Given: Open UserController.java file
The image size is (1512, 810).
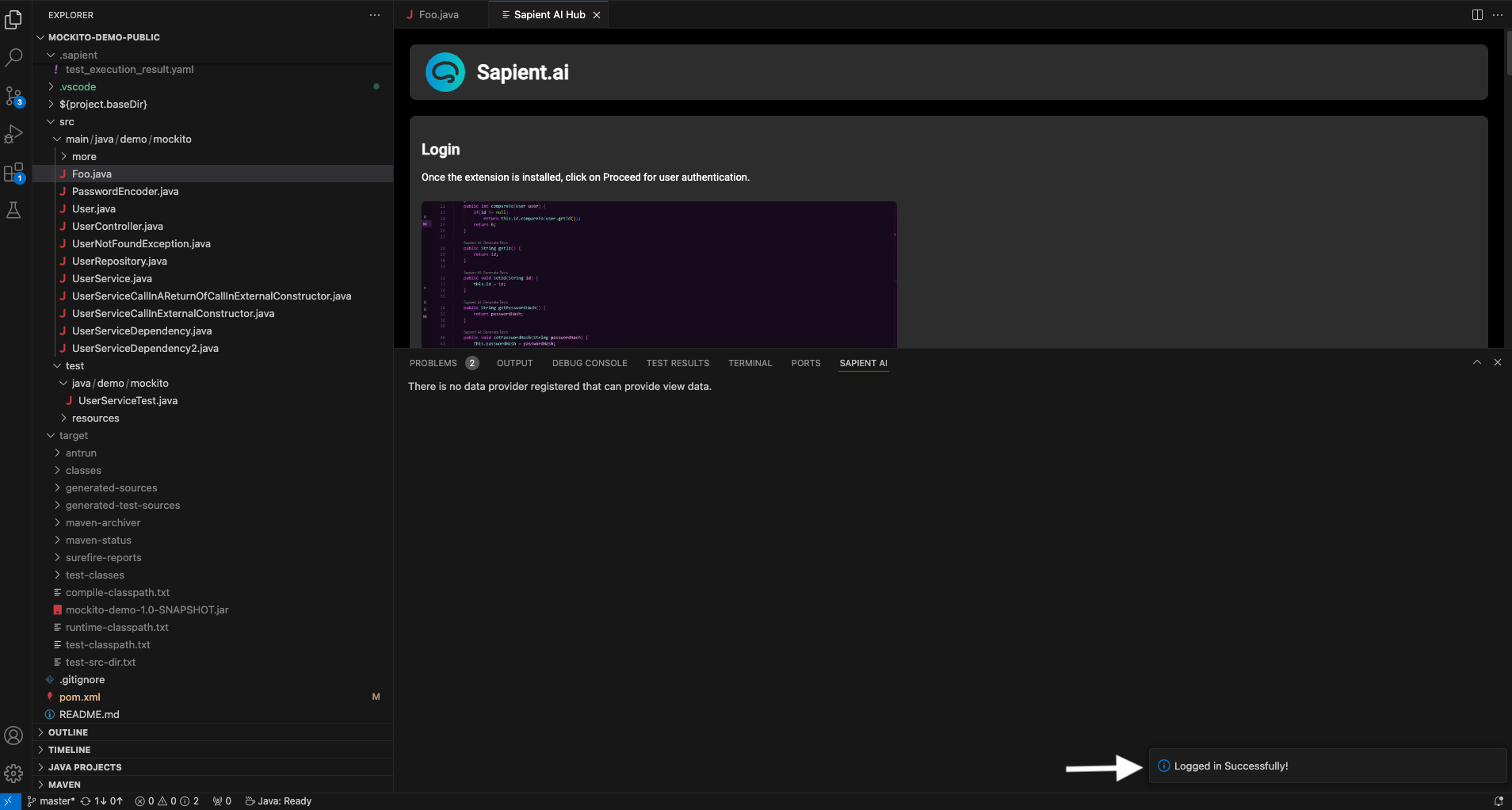Looking at the screenshot, I should coord(212,226).
